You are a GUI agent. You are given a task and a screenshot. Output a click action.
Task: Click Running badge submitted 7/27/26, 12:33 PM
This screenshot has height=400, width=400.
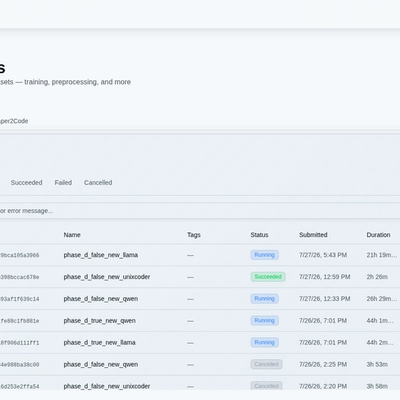click(265, 299)
